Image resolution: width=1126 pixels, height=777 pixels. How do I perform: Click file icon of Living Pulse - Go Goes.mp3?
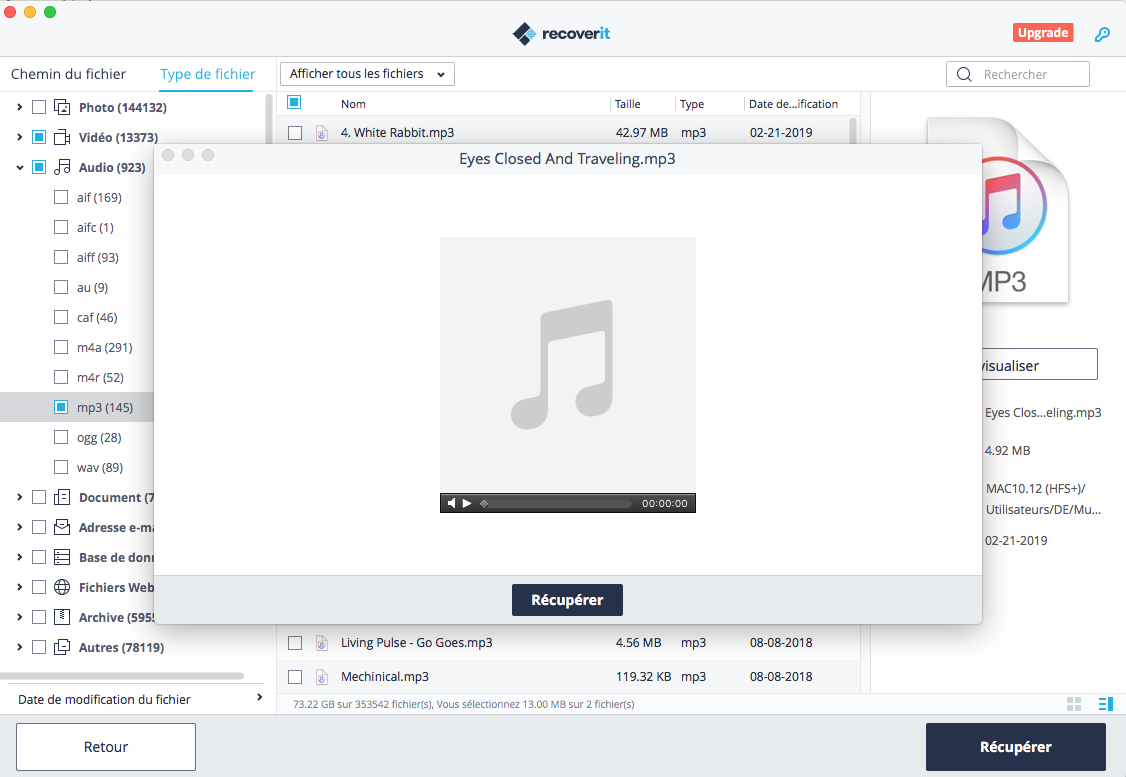(322, 643)
